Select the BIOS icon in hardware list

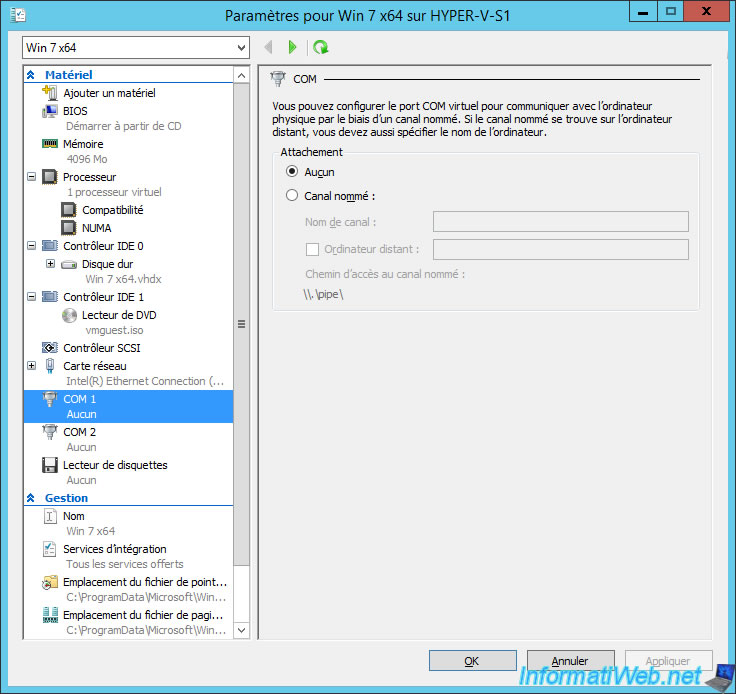pos(51,111)
